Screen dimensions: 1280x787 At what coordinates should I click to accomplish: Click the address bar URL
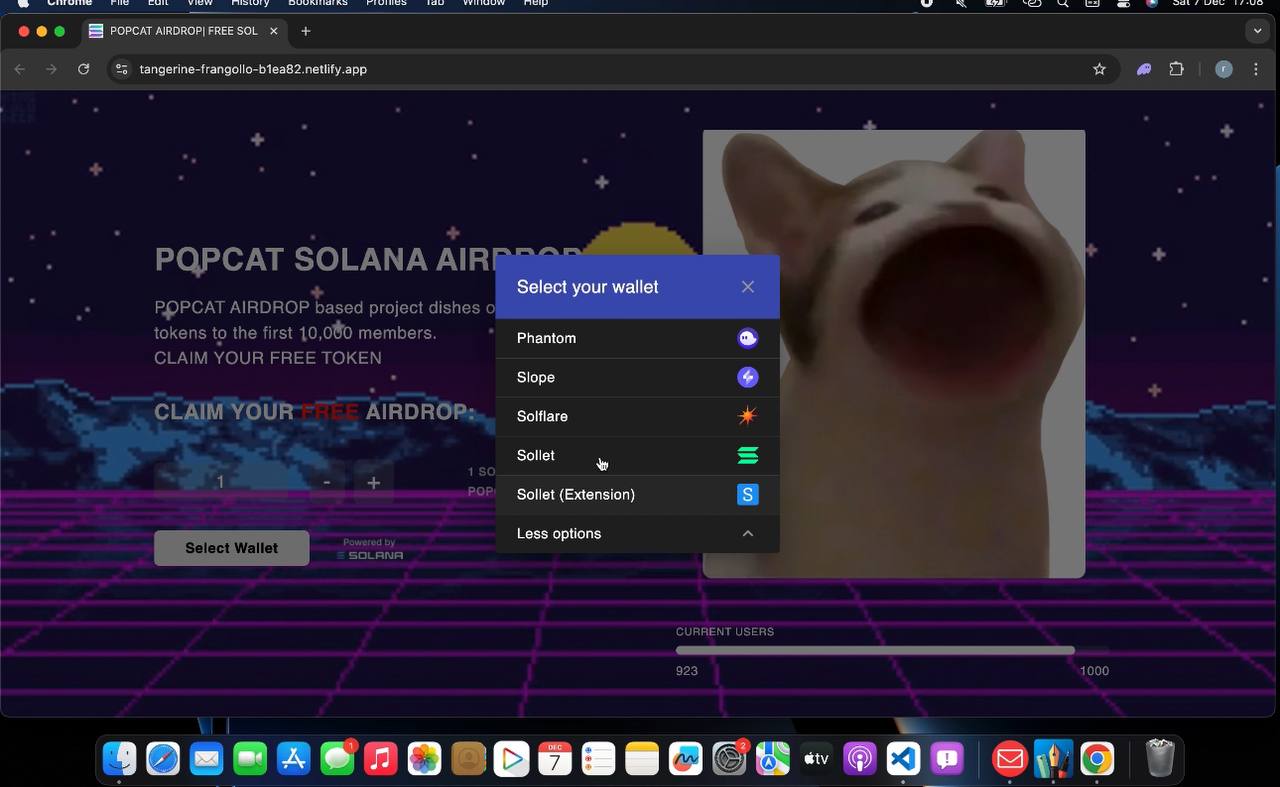[253, 69]
